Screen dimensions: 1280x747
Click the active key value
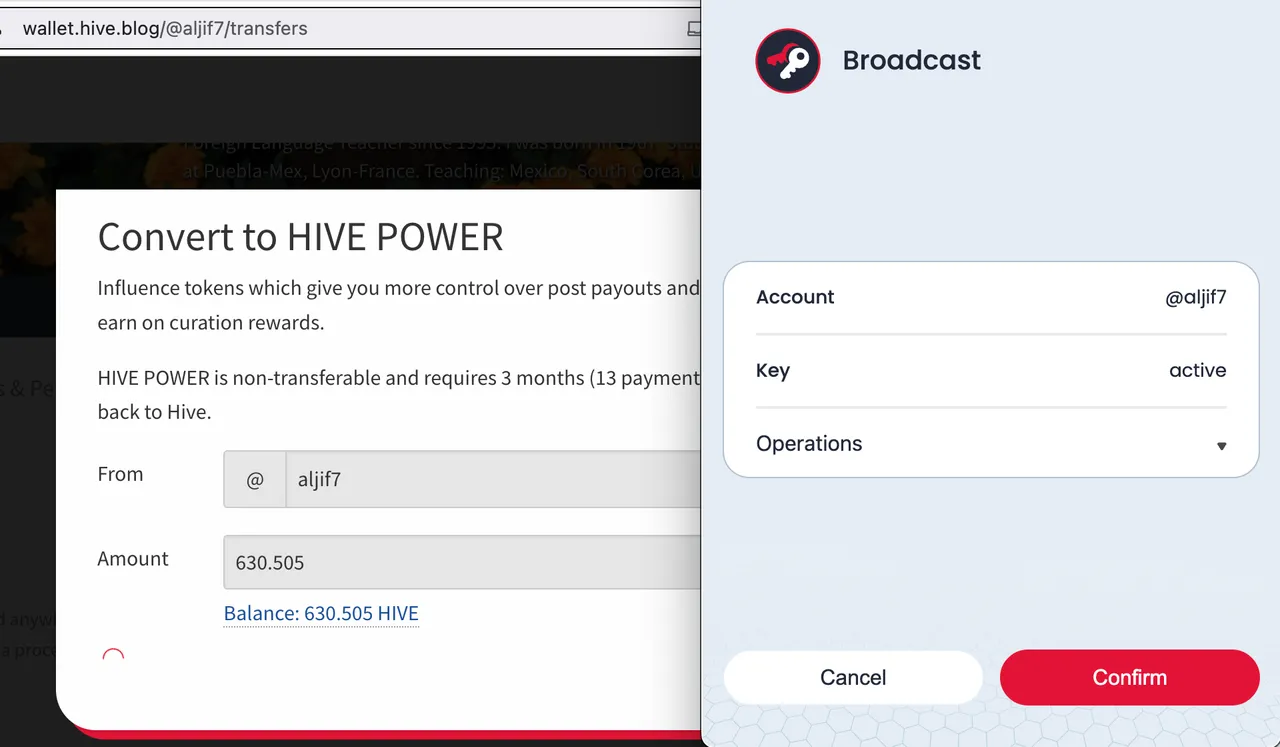(x=1197, y=370)
